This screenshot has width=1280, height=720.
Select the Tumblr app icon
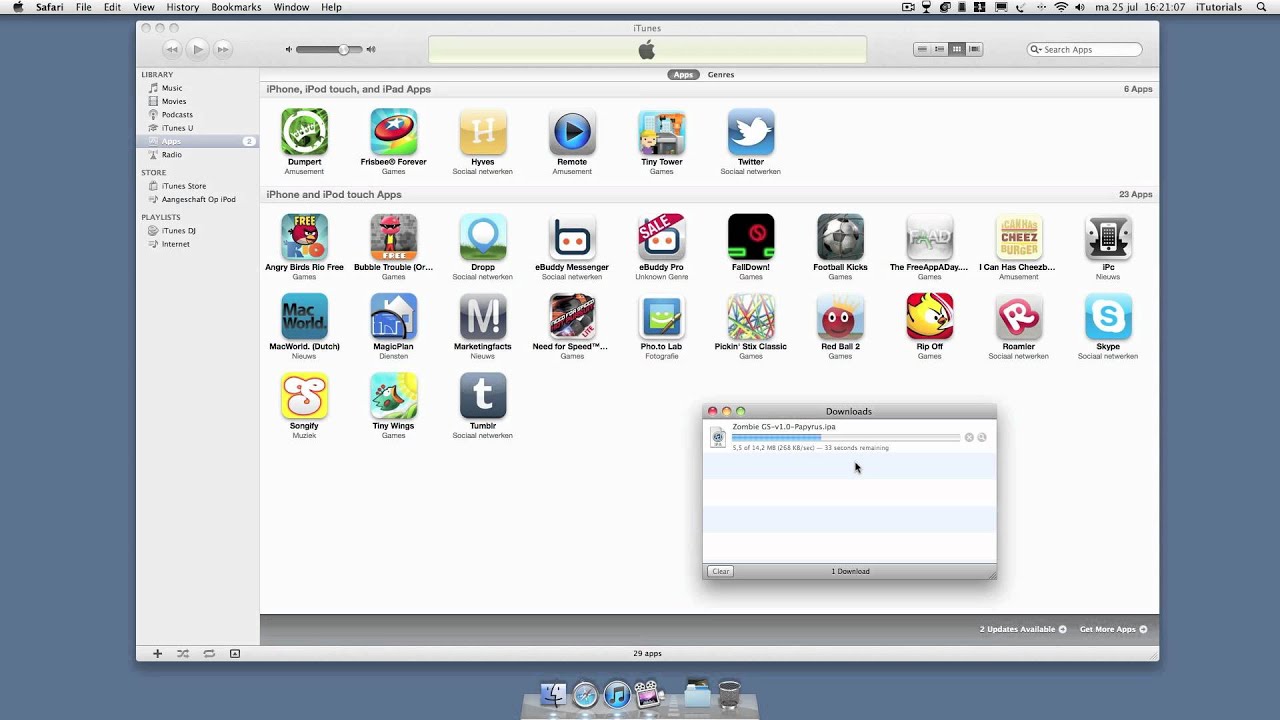tap(483, 396)
